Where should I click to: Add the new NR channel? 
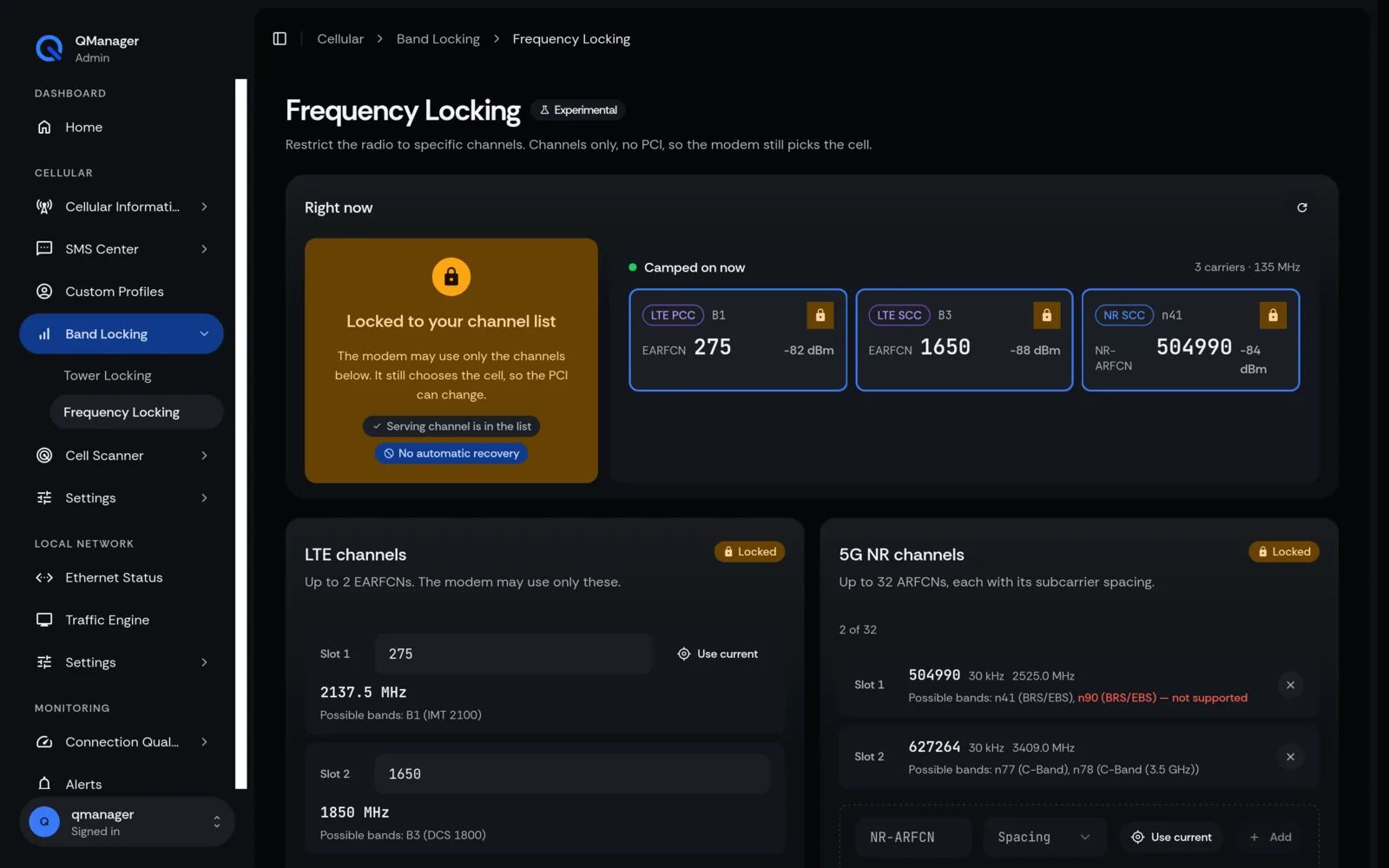click(1271, 838)
